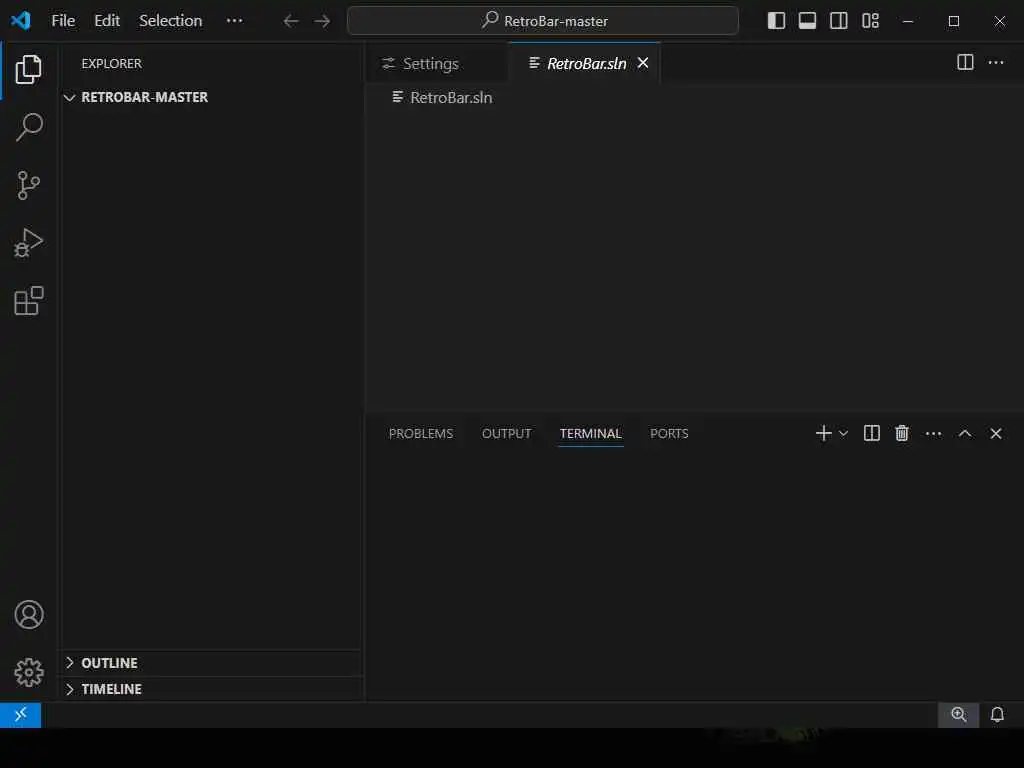This screenshot has width=1024, height=768.
Task: Go forward with the right arrow
Action: point(322,21)
